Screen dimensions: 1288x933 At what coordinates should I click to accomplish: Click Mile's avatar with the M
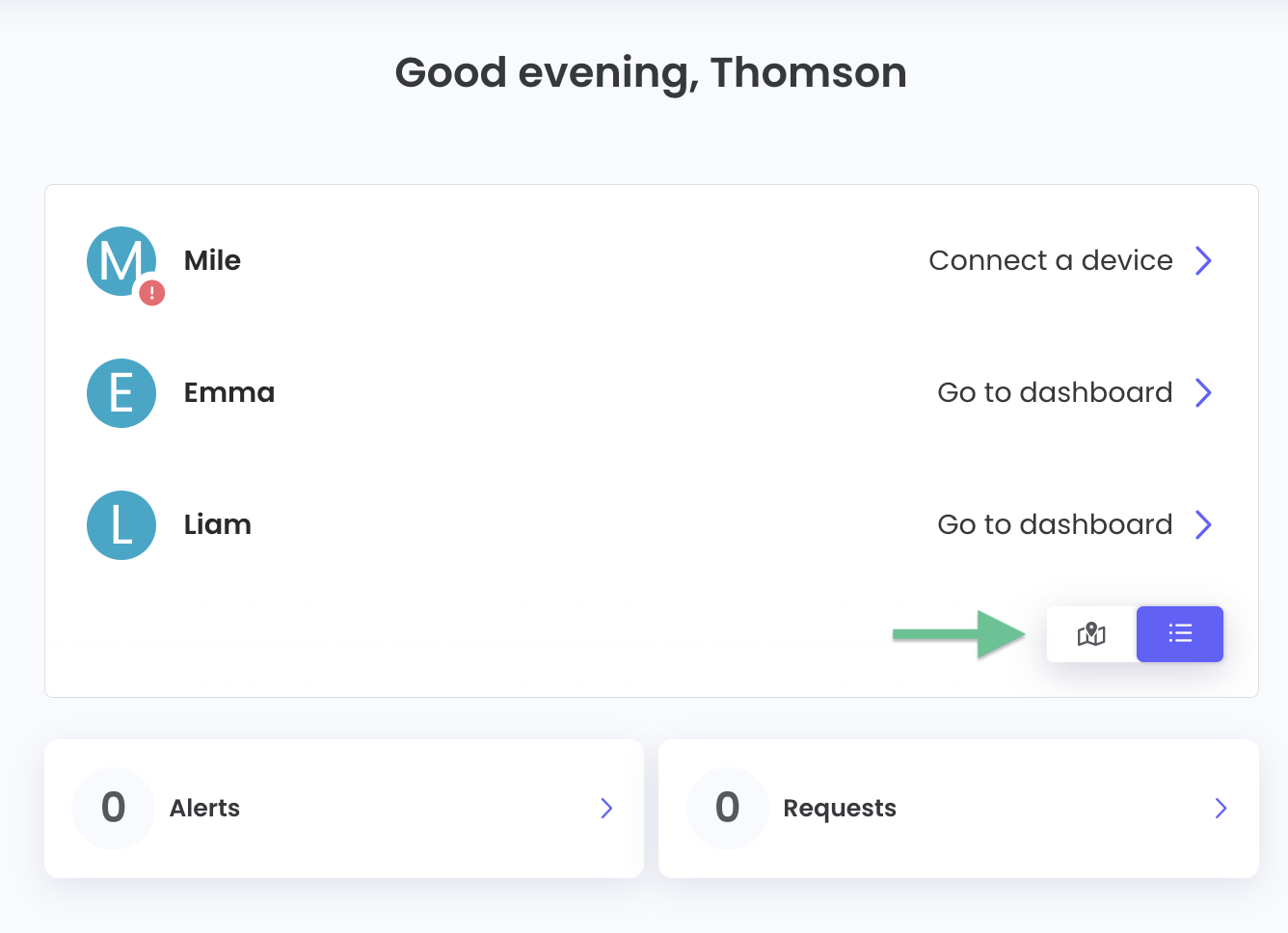121,260
